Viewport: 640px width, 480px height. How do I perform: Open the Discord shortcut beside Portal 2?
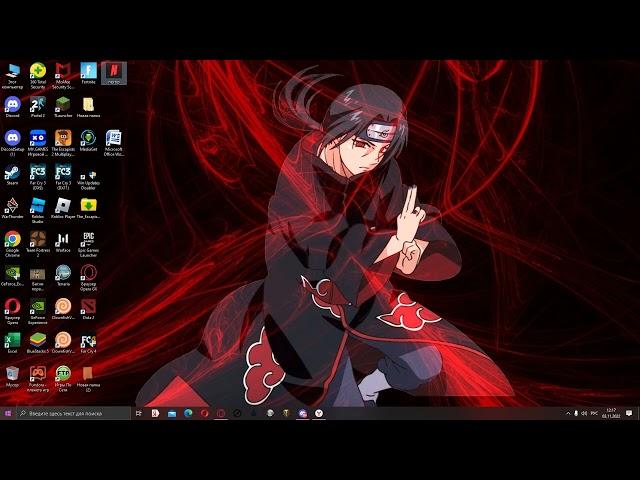[12, 107]
